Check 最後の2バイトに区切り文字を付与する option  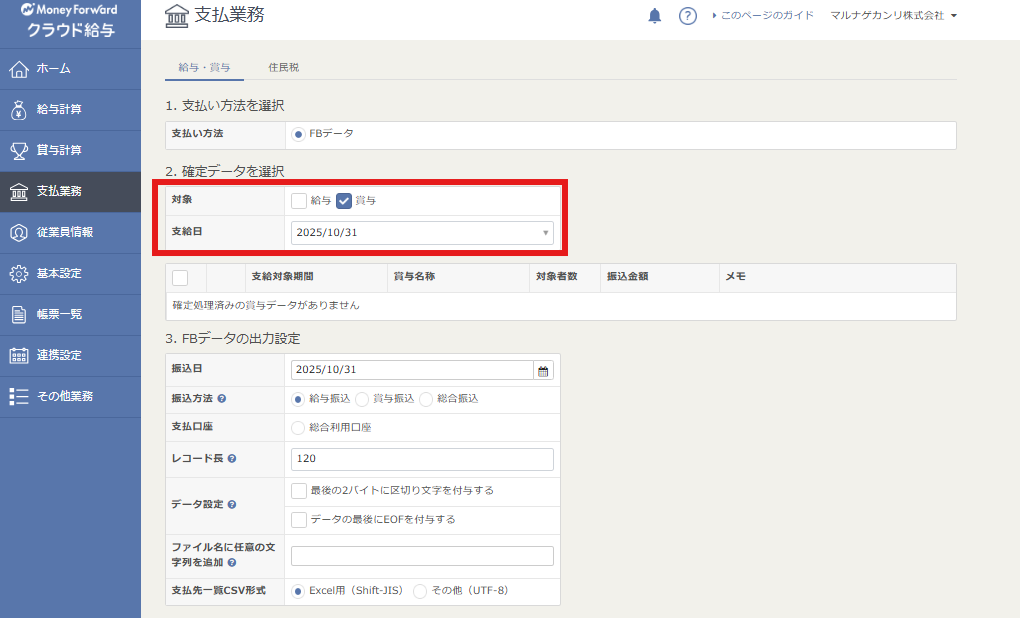pos(299,491)
